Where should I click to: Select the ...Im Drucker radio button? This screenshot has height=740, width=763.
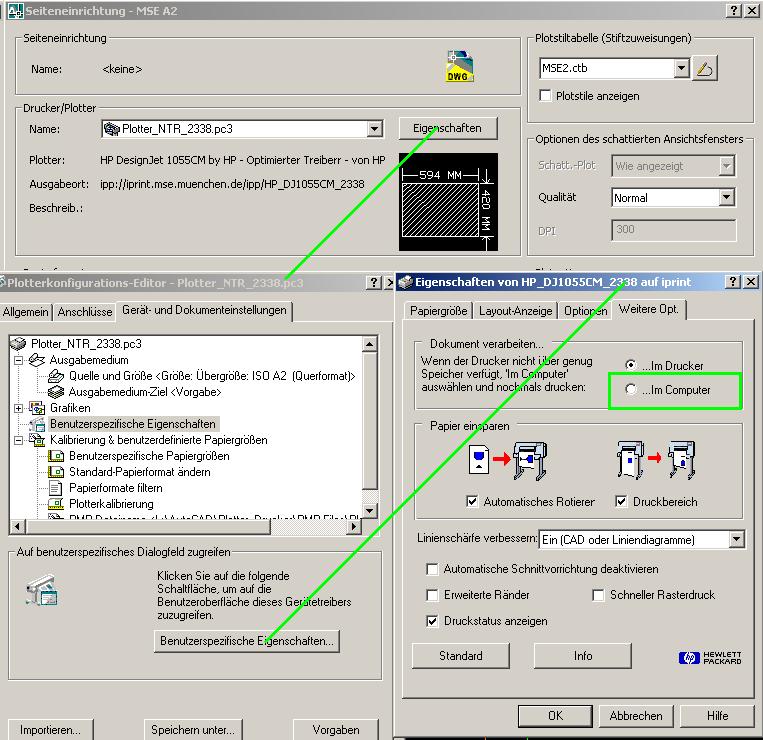click(631, 365)
